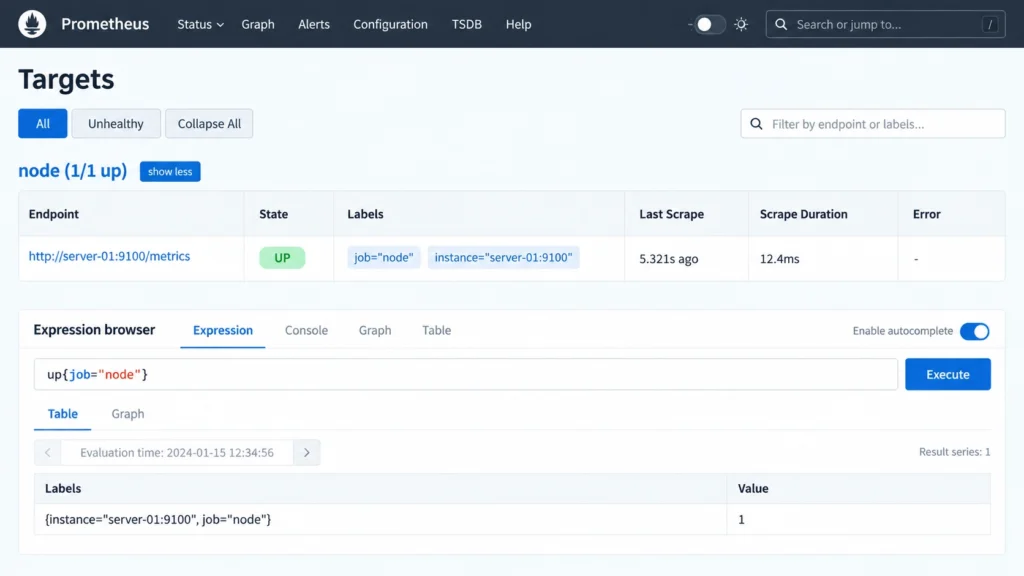Click the sun theme icon

point(741,24)
